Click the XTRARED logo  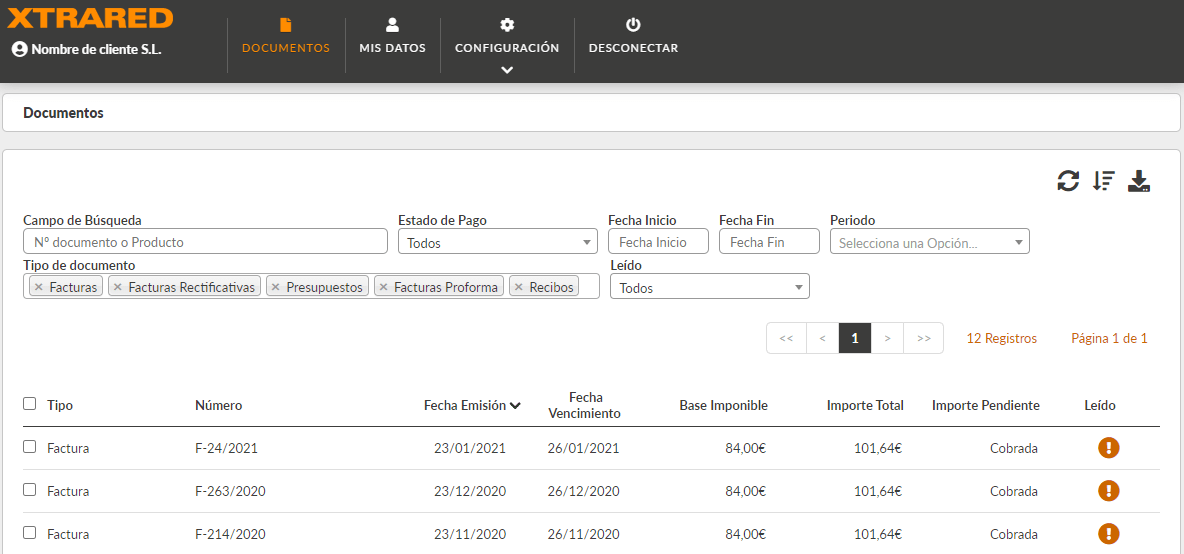tap(91, 17)
